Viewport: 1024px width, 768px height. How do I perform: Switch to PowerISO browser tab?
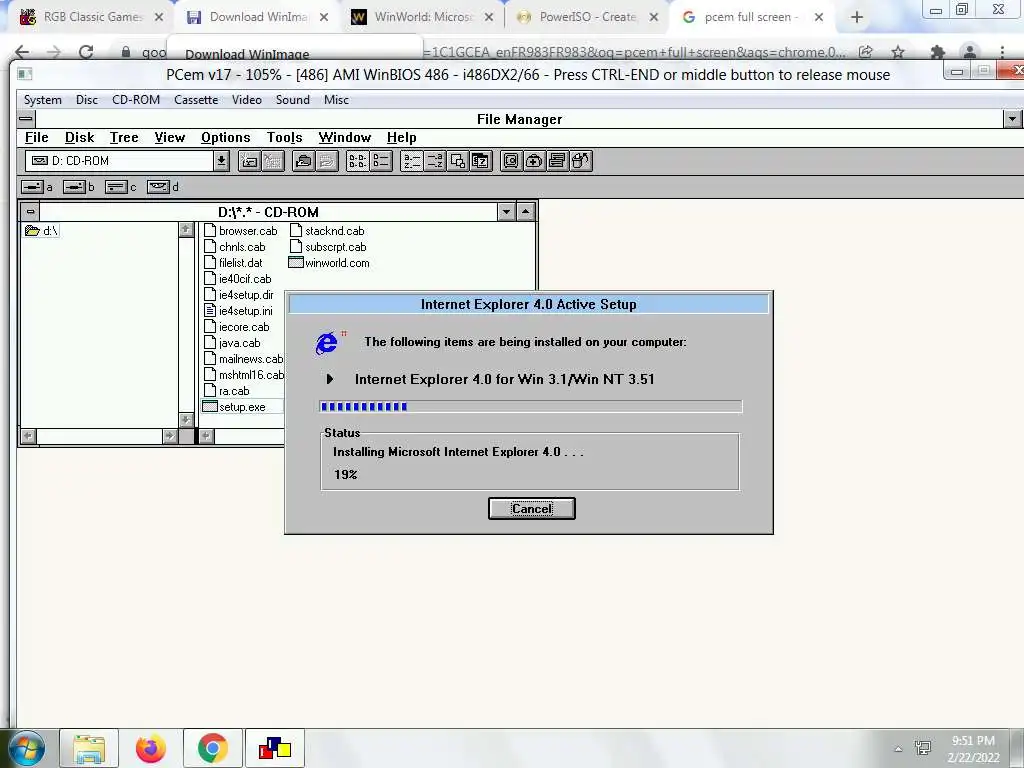[x=587, y=17]
